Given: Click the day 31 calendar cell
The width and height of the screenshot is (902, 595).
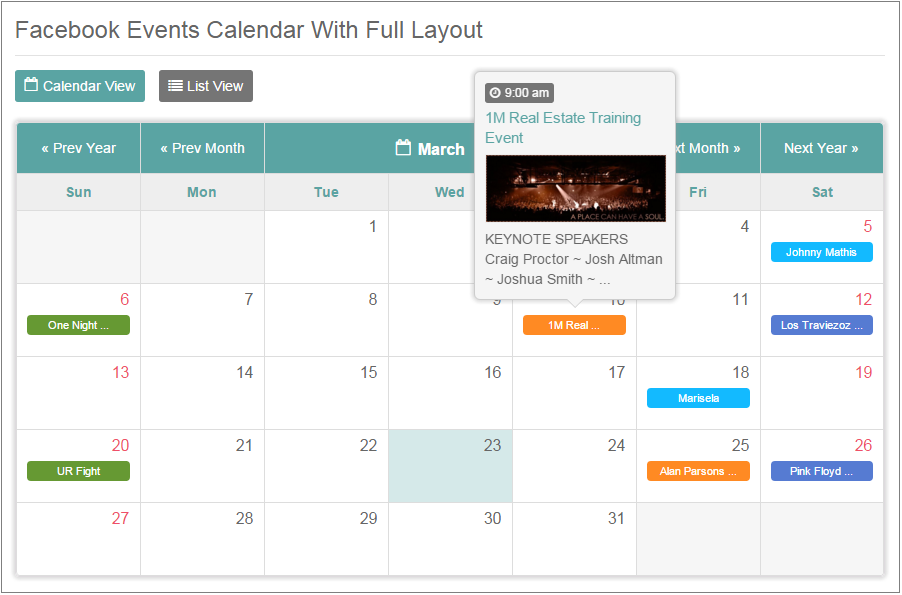Looking at the screenshot, I should (574, 539).
